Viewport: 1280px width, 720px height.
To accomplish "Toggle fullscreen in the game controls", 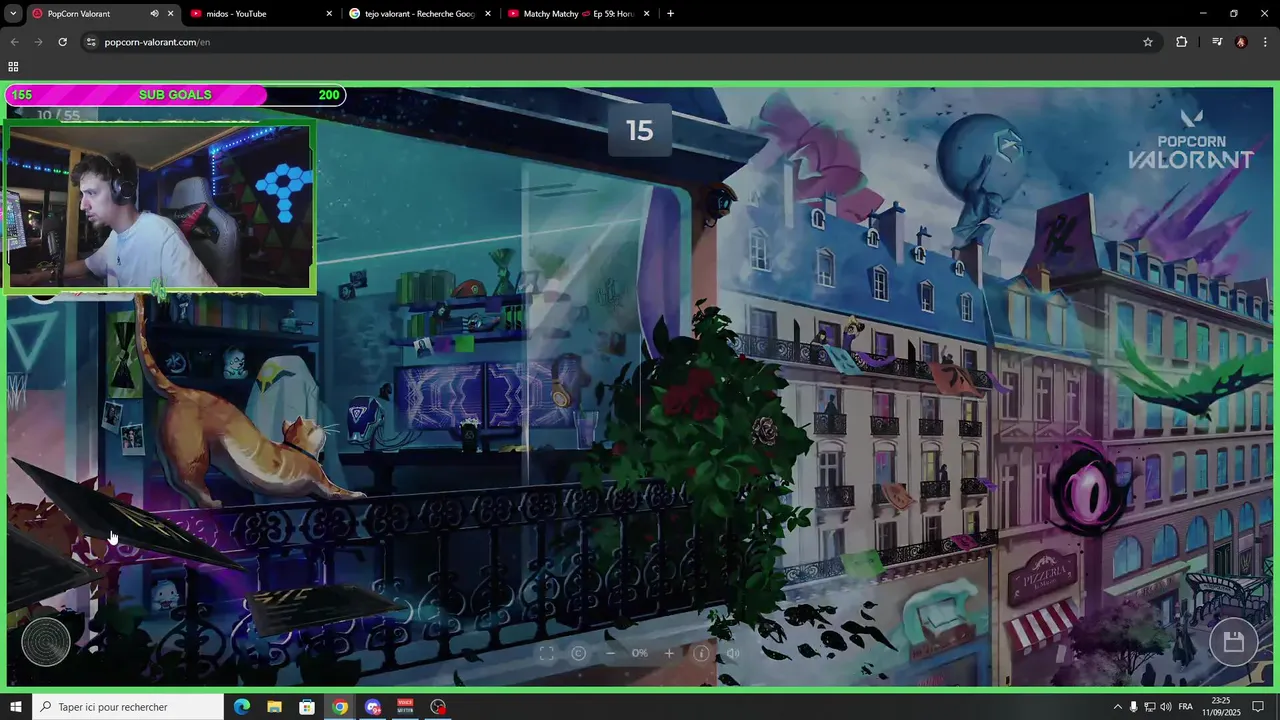I will [546, 653].
